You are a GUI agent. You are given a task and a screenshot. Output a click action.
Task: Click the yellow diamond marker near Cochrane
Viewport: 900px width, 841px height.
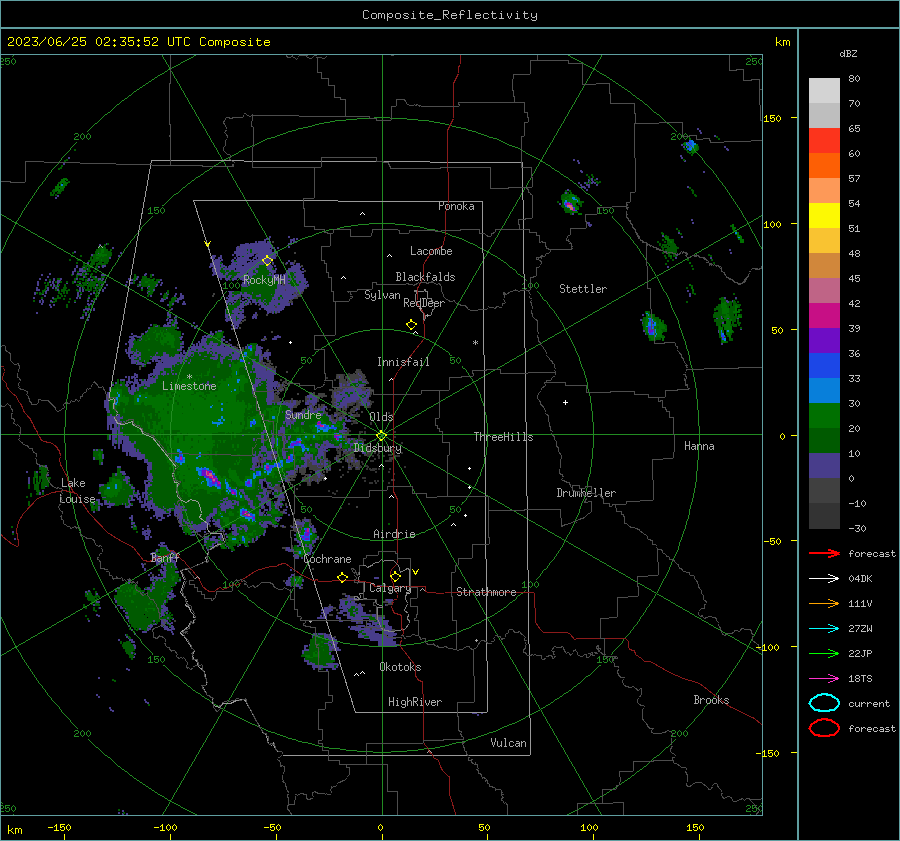pyautogui.click(x=342, y=577)
